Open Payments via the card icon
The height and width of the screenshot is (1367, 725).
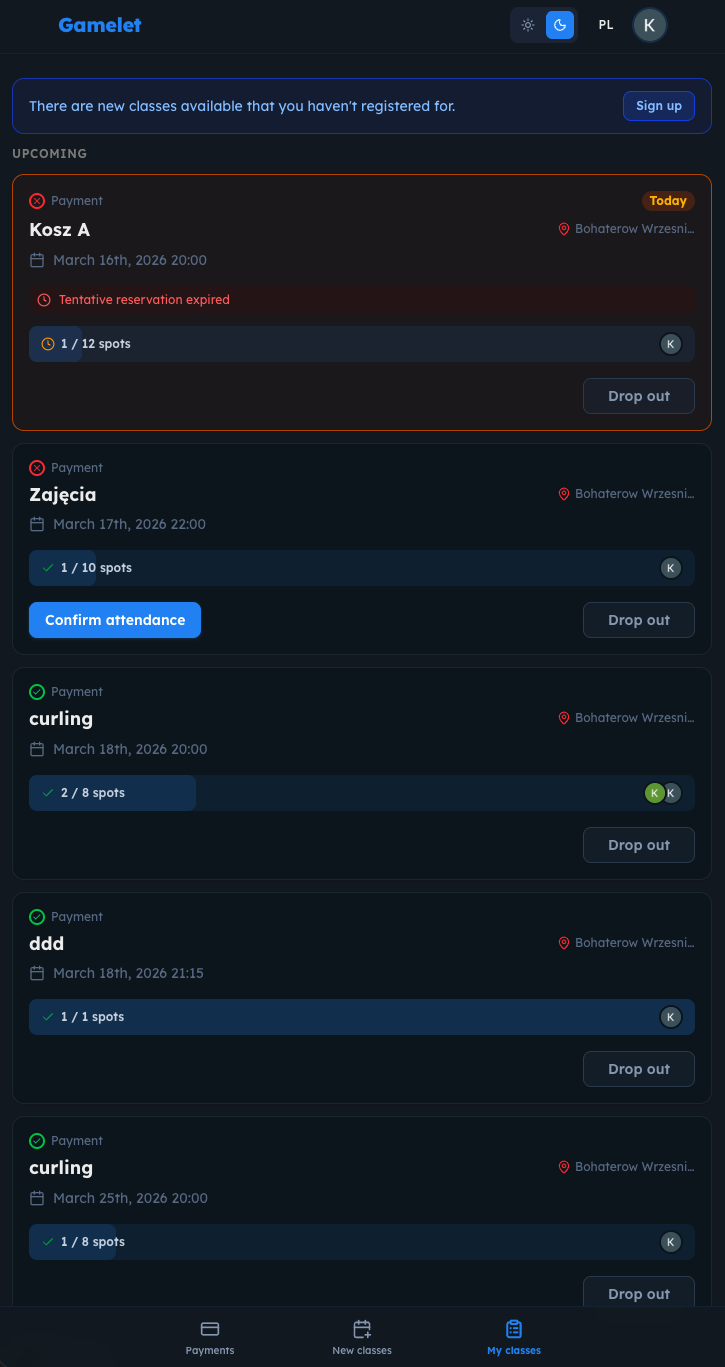click(209, 1328)
